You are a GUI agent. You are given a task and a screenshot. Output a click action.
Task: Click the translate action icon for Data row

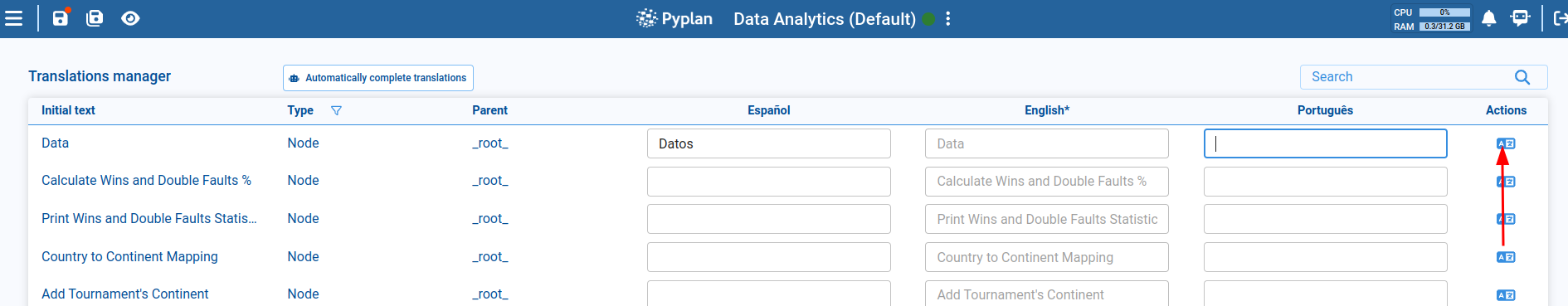click(1506, 143)
